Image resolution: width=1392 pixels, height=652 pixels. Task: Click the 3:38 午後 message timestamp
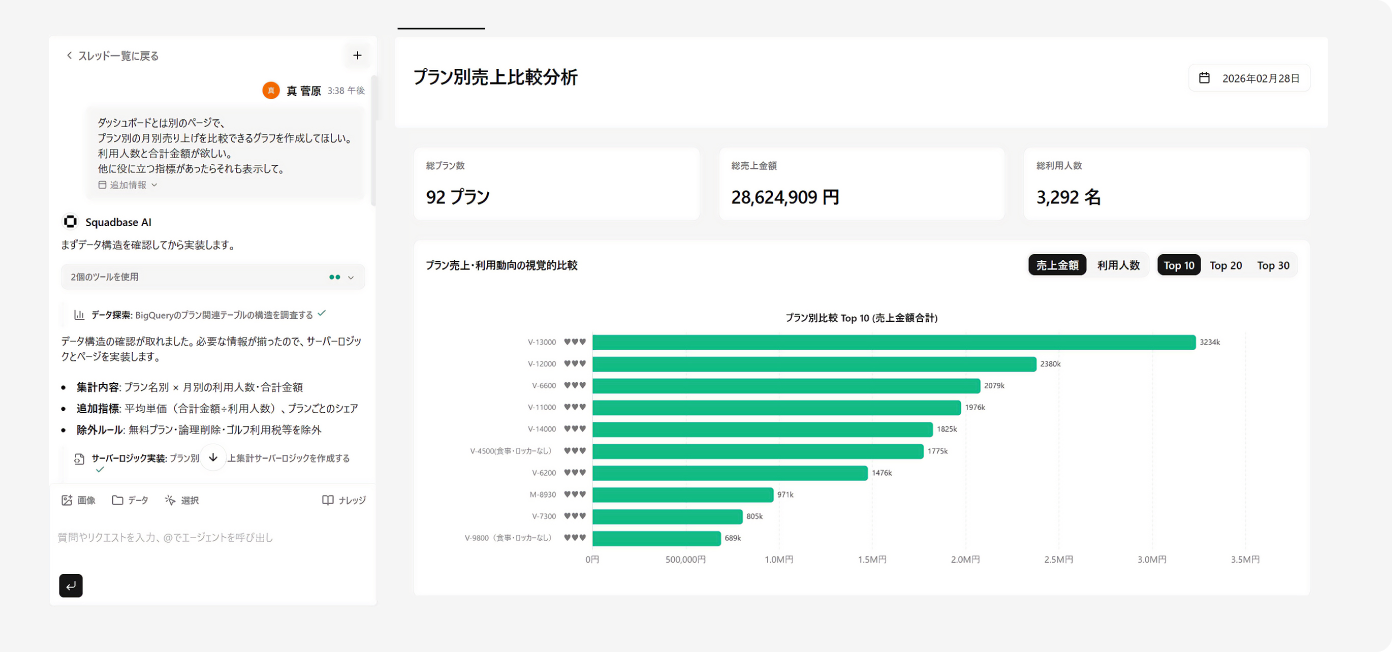[346, 90]
